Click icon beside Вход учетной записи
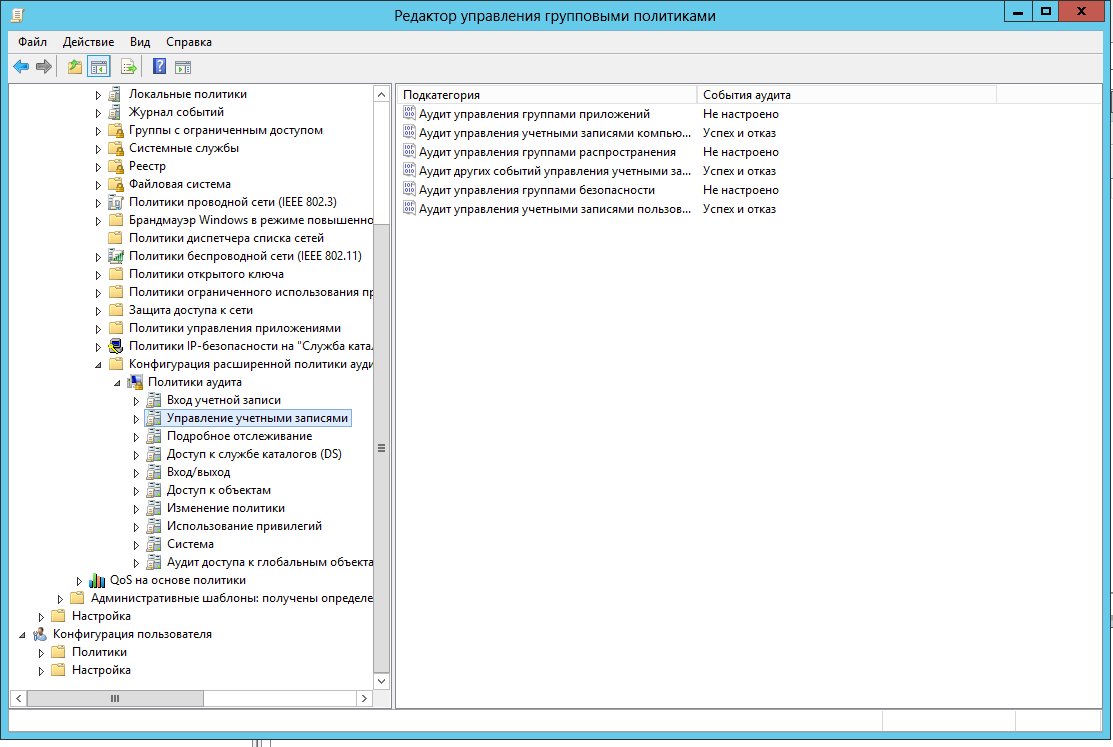 (154, 400)
